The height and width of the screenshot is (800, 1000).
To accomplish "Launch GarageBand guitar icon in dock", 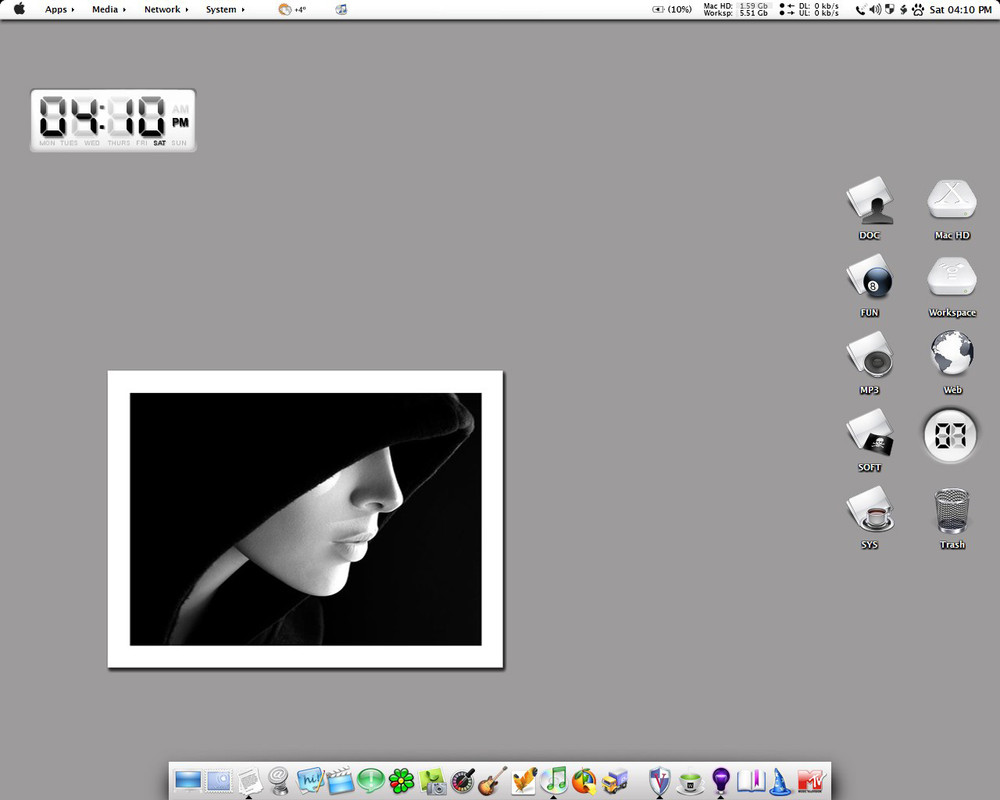I will coord(493,780).
